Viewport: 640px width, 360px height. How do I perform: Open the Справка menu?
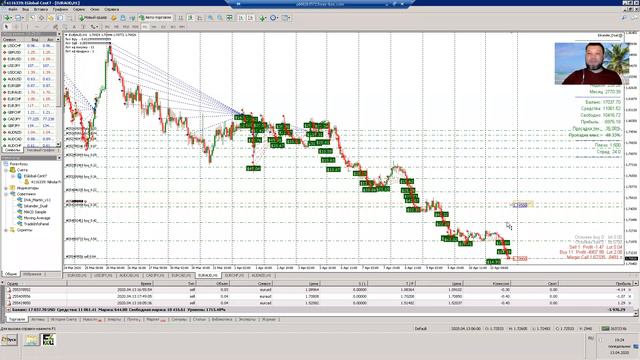pos(111,9)
